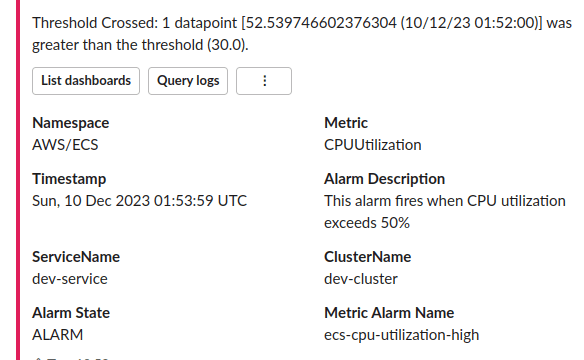Select the Threshold Crossed message text
Screen dimensions: 584x360
click(x=302, y=34)
